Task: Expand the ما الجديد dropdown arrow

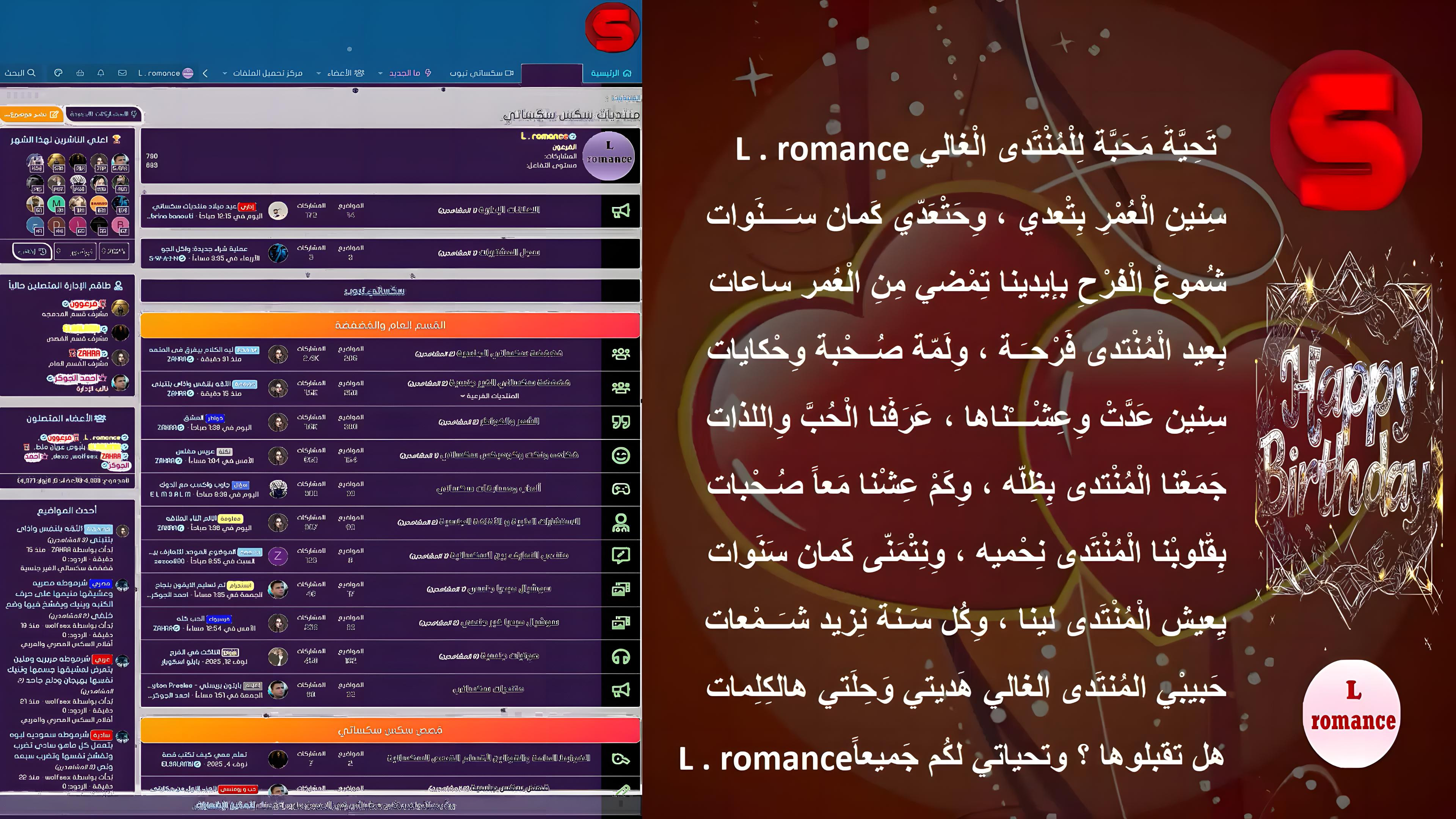Action: pyautogui.click(x=380, y=74)
